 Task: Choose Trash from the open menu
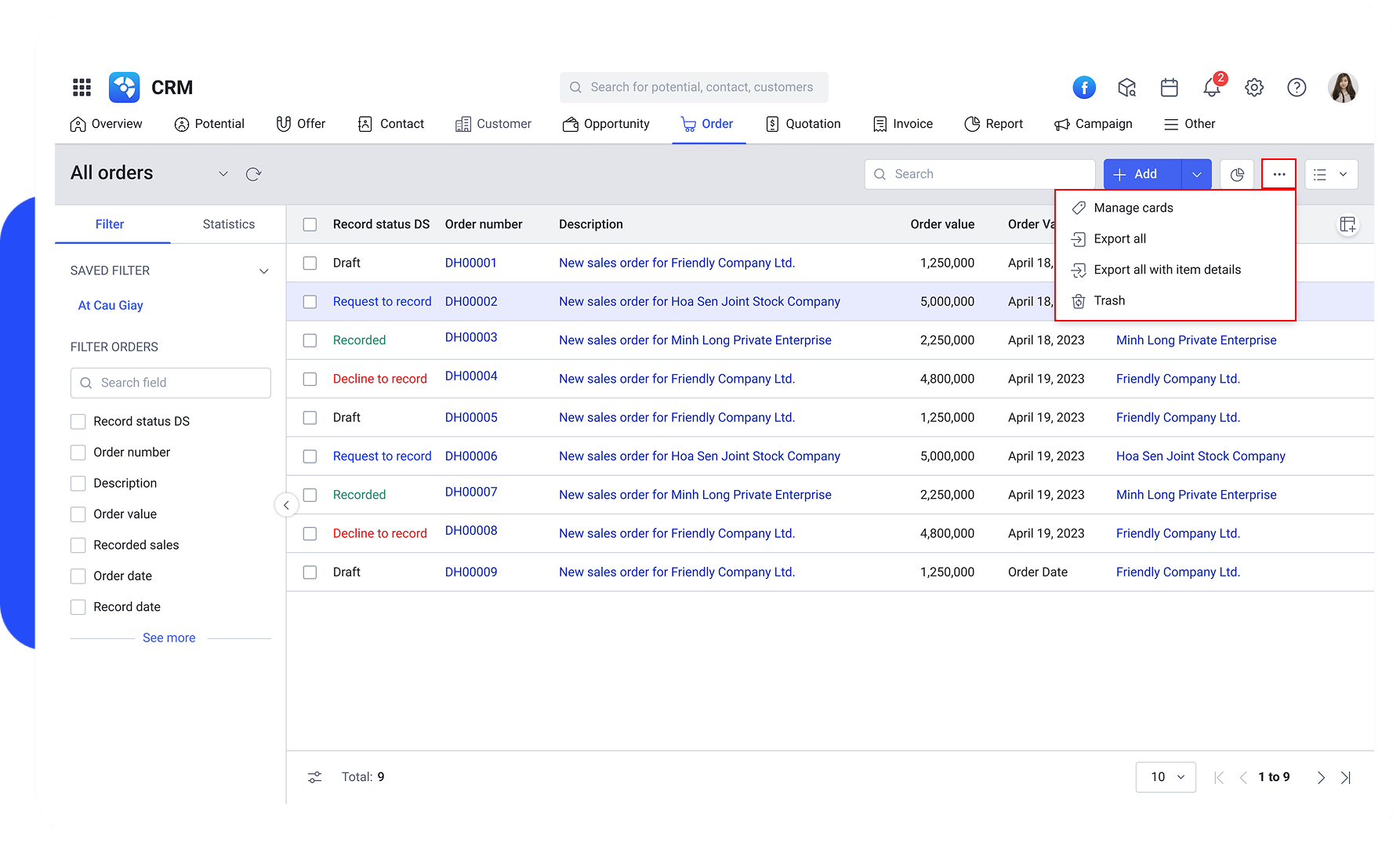pos(1110,300)
